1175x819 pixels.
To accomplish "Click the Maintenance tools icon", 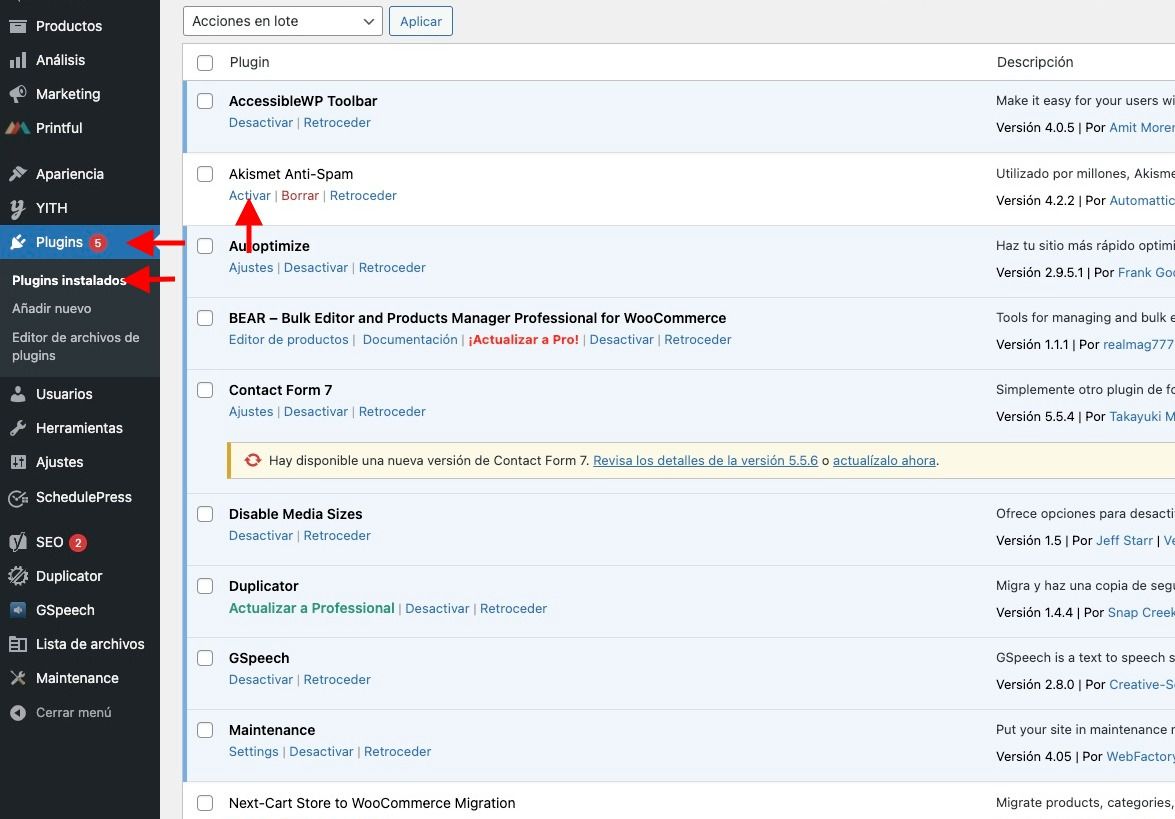I will coord(18,678).
